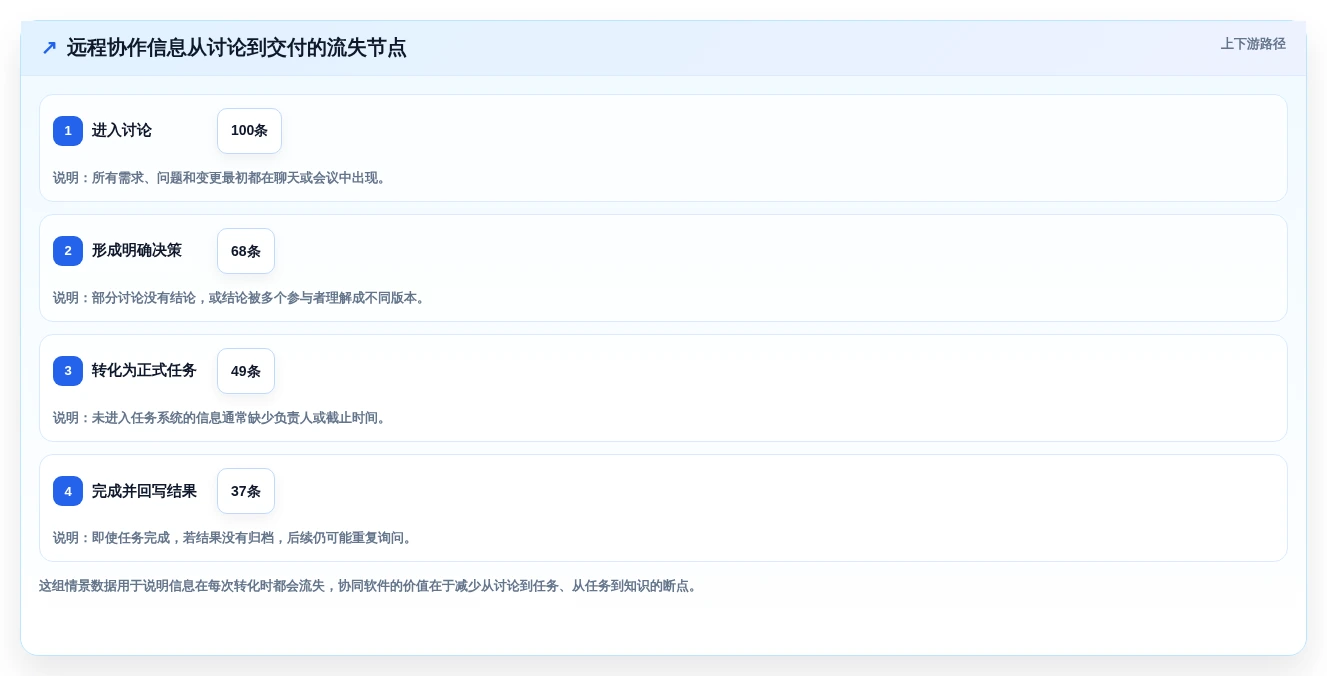Select the 进入讨论 step label
The image size is (1327, 676).
click(x=122, y=131)
